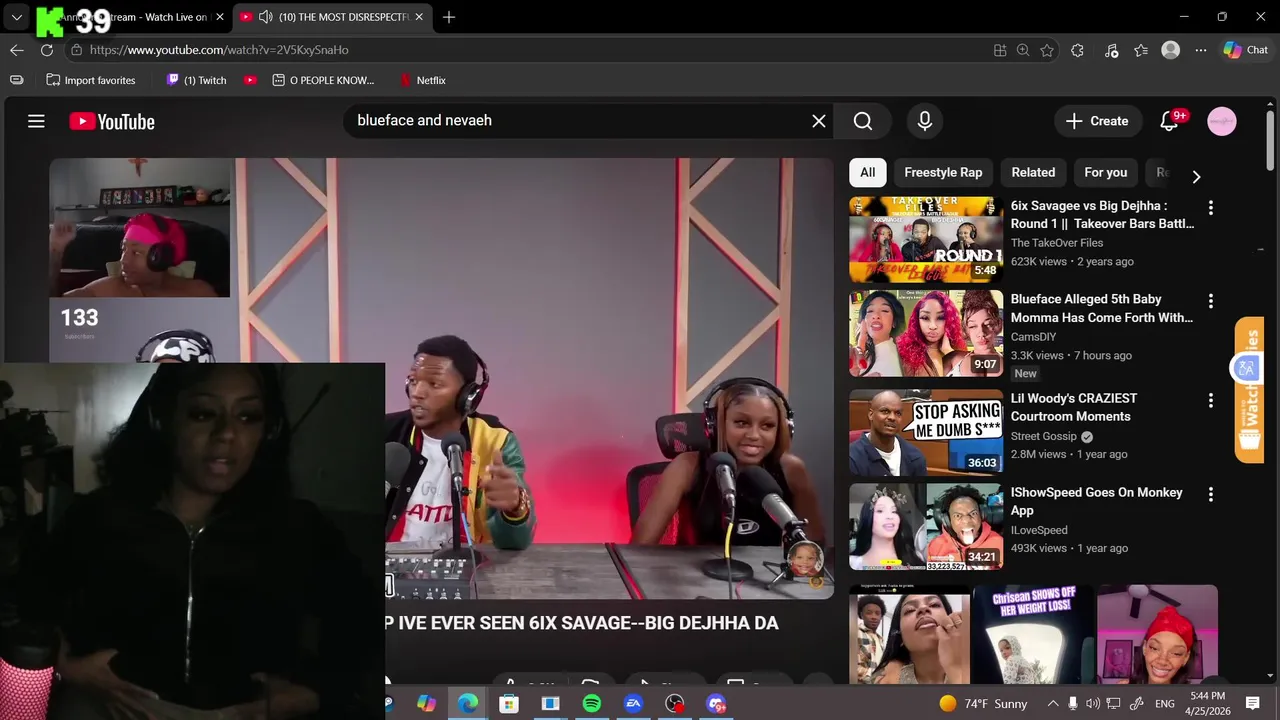Show hidden system tray icons
Image resolution: width=1280 pixels, height=720 pixels.
point(1052,704)
